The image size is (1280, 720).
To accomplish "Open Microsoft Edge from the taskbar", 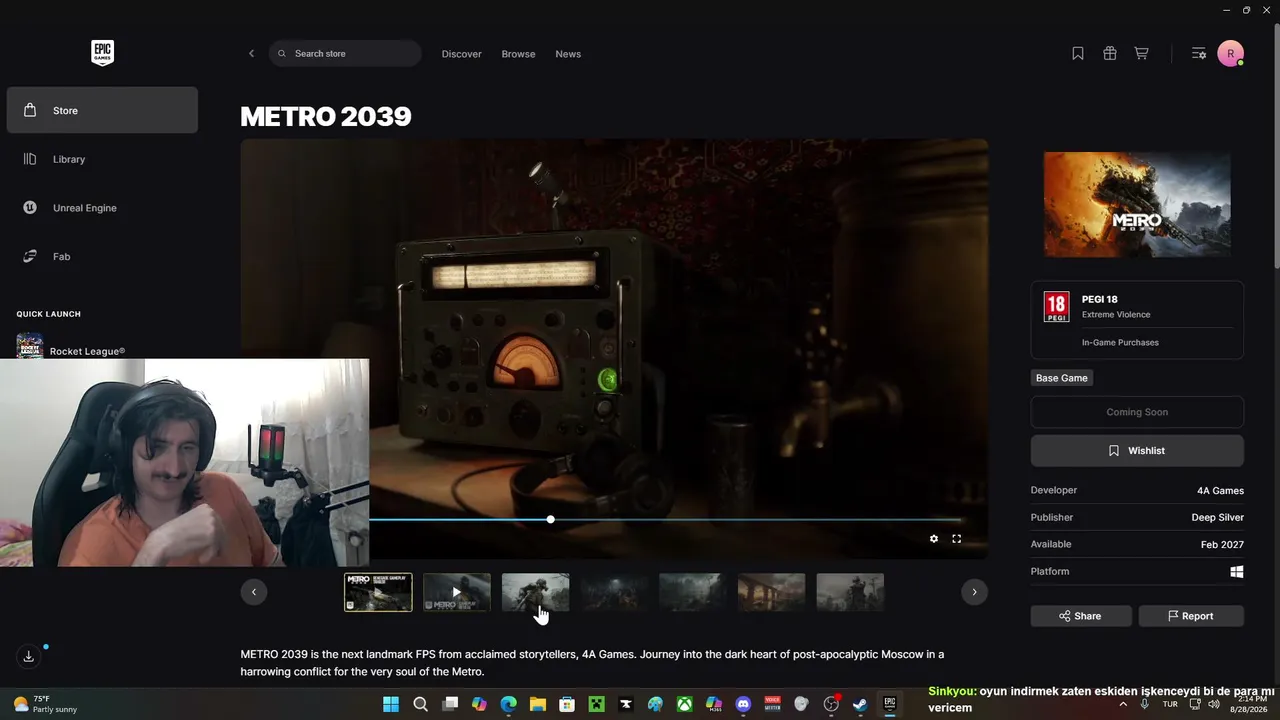I will [x=508, y=704].
